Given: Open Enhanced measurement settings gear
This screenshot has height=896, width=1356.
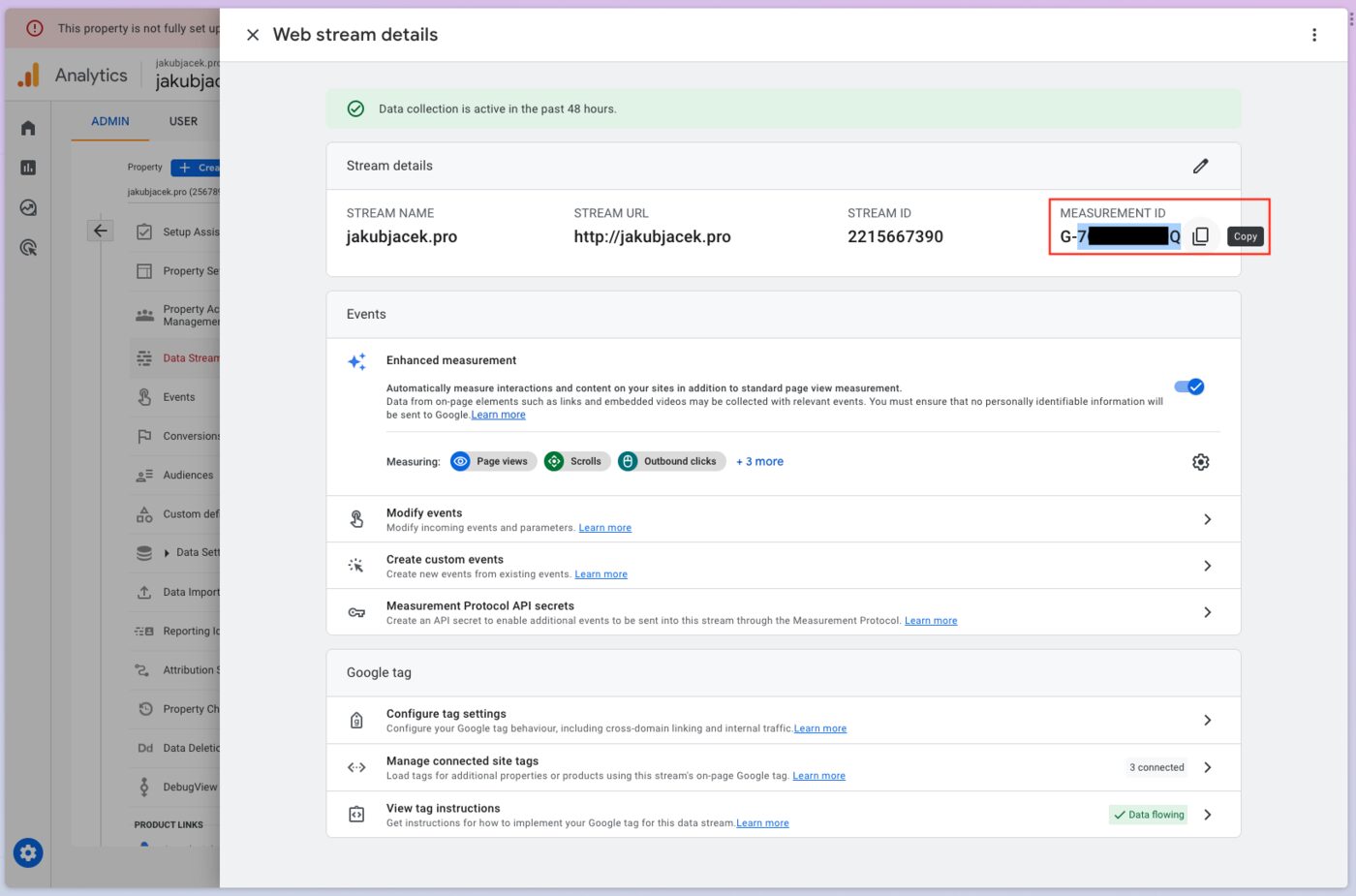Looking at the screenshot, I should 1200,461.
